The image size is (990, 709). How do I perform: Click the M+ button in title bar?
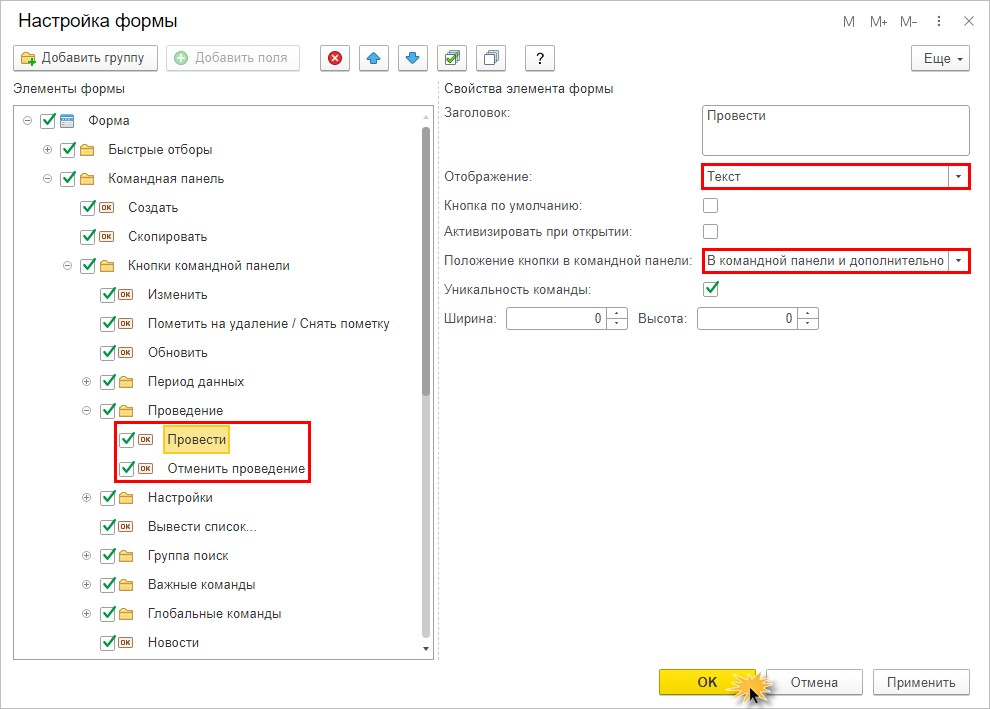pyautogui.click(x=879, y=21)
